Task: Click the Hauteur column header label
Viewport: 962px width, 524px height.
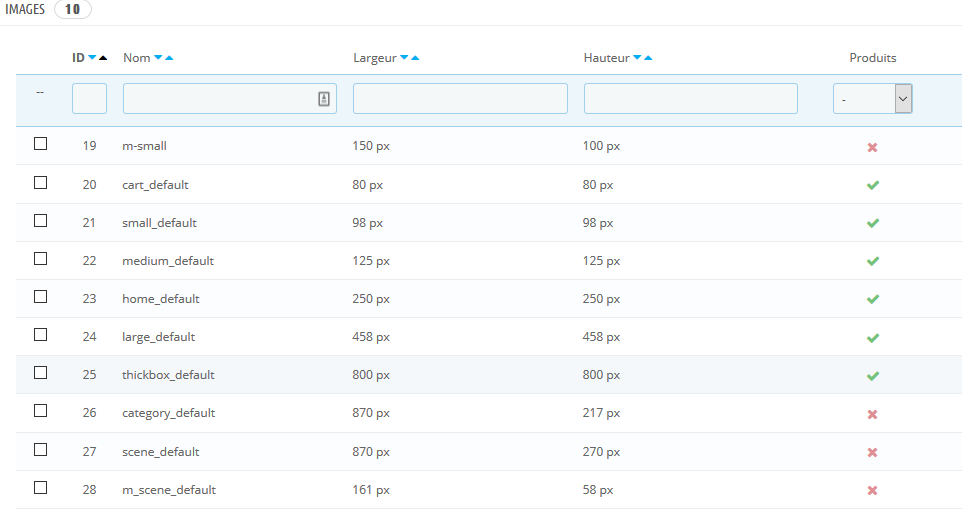Action: coord(606,58)
